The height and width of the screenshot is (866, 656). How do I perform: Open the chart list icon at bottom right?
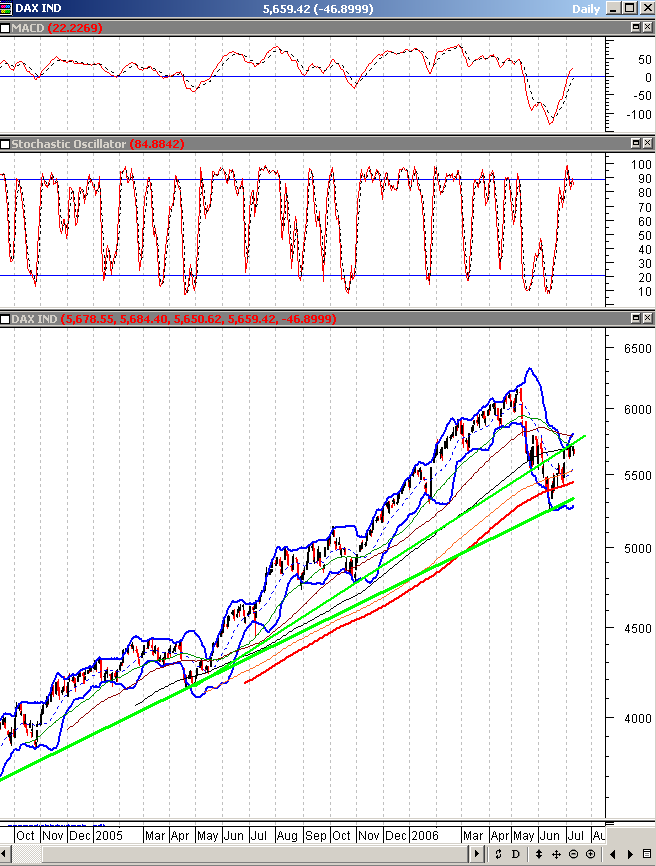647,854
